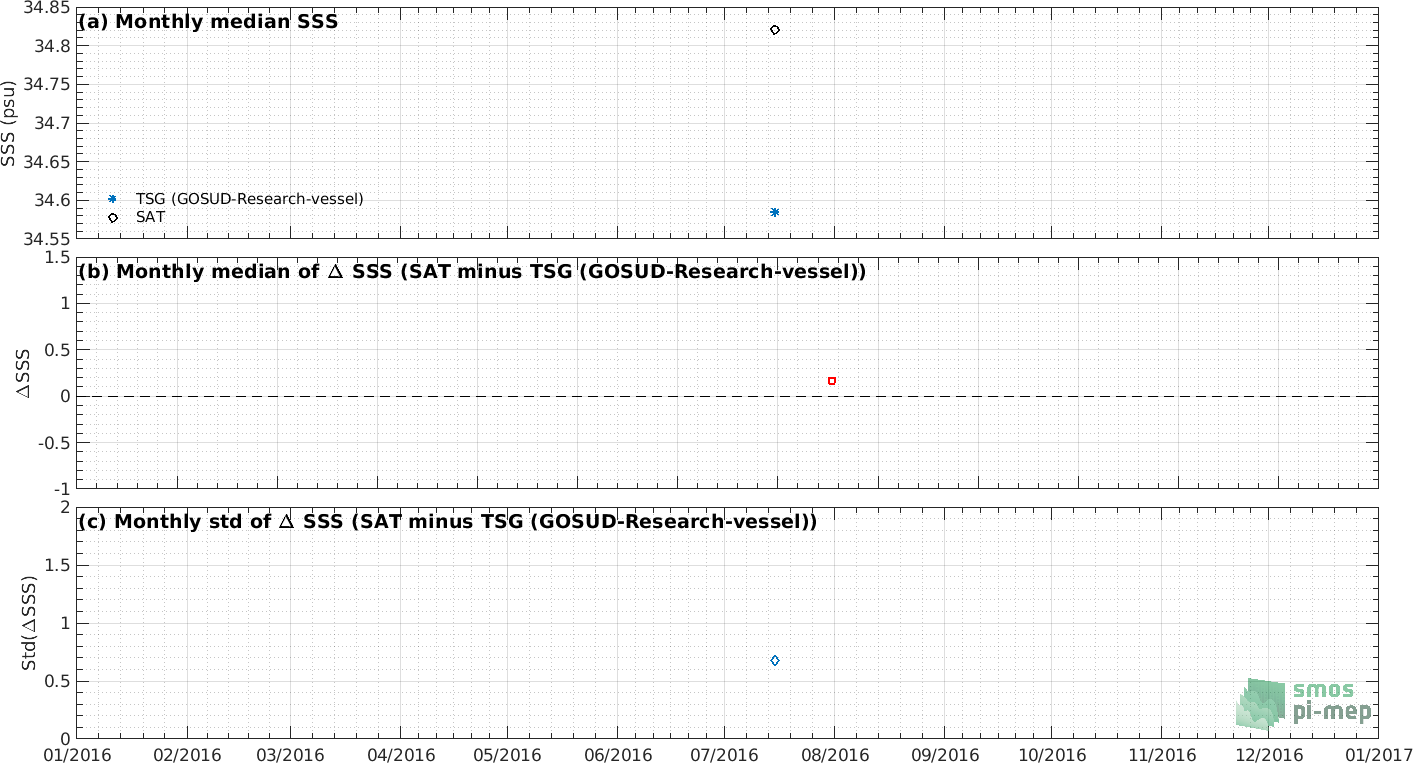Image resolution: width=1413 pixels, height=763 pixels.
Task: Click the 'SSS (psu)' y-axis label
Action: [11, 123]
